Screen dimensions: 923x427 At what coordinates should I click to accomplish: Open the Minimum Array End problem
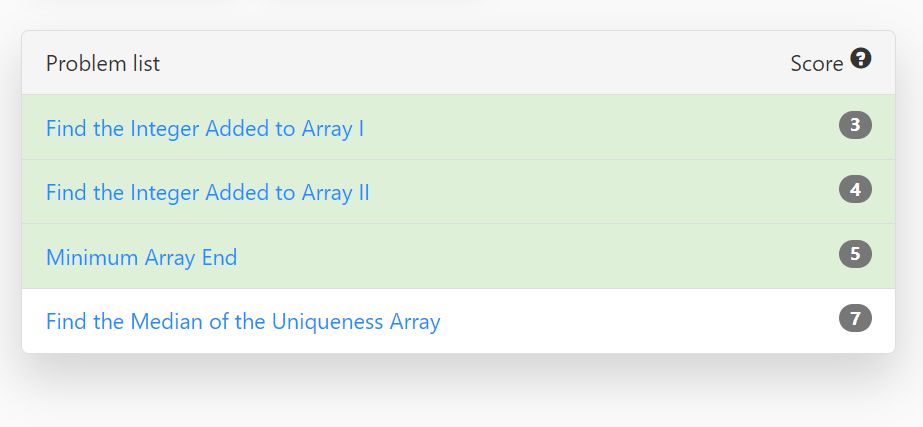tap(141, 257)
